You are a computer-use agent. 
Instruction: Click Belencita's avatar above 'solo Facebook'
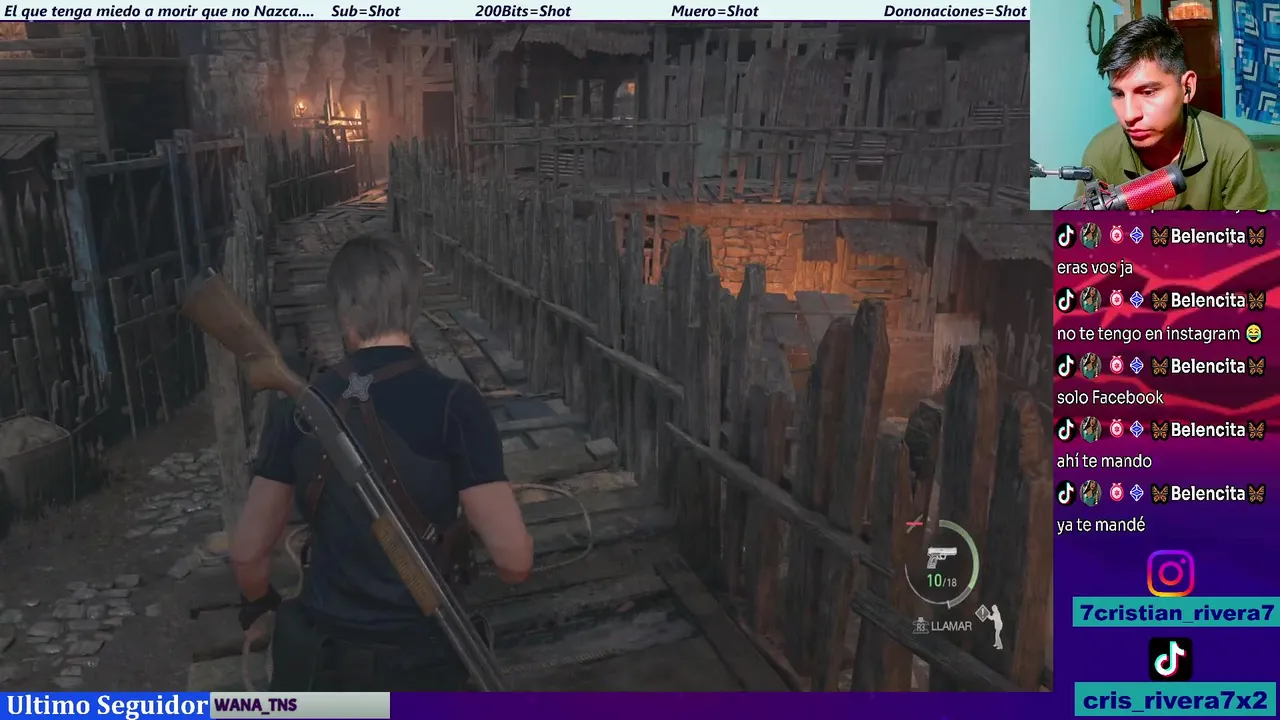click(x=1090, y=366)
